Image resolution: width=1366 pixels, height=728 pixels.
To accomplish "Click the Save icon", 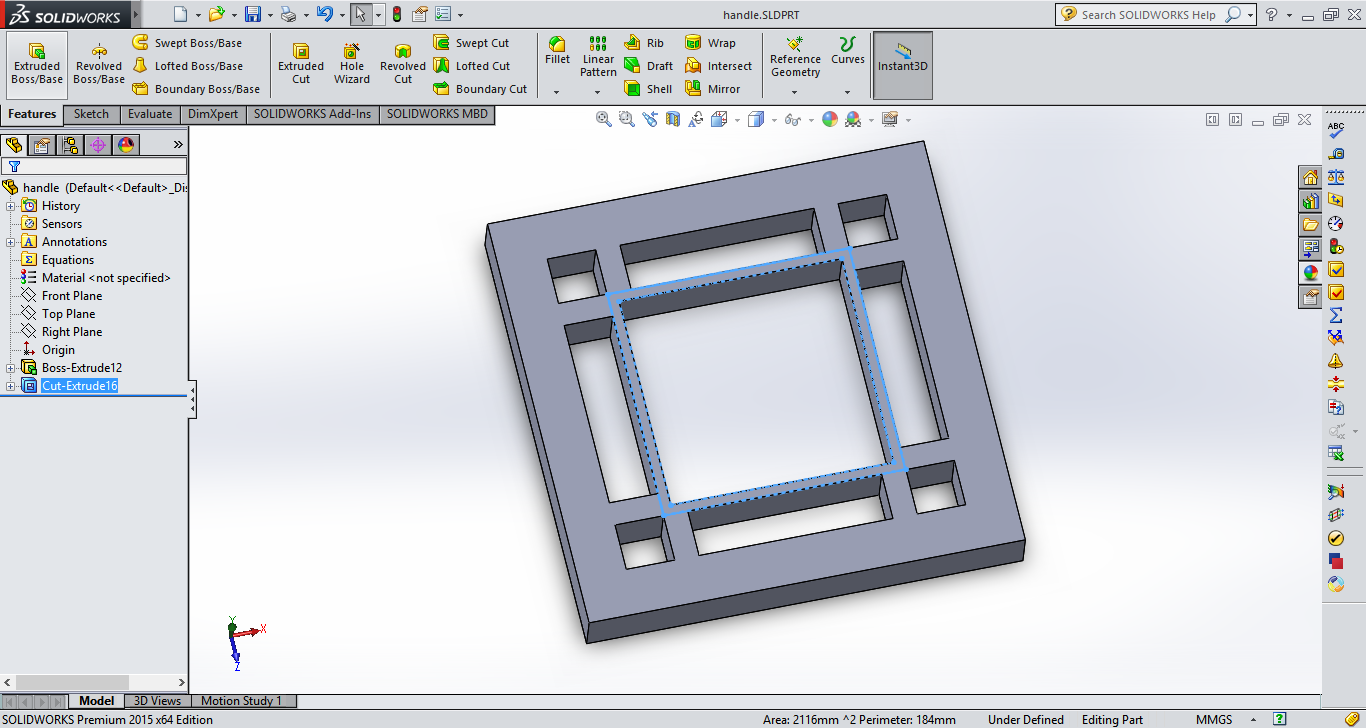I will (x=253, y=14).
